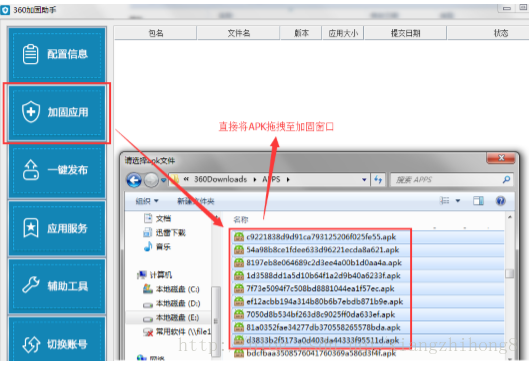Open the 辅助工具 wrench section
The width and height of the screenshot is (529, 365).
pos(57,286)
